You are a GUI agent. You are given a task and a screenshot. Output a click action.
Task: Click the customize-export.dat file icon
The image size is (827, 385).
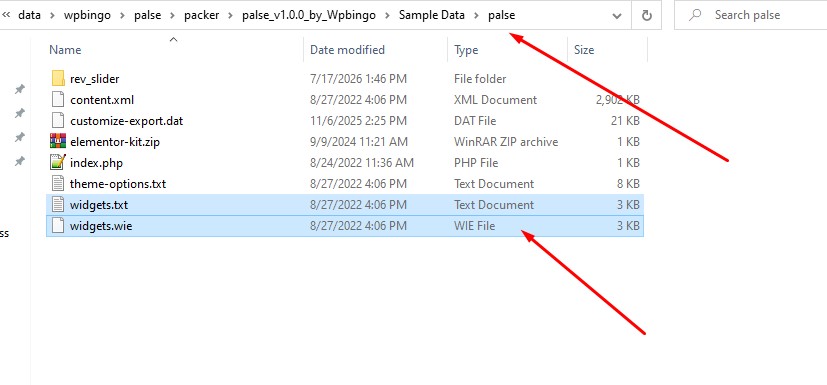[58, 121]
